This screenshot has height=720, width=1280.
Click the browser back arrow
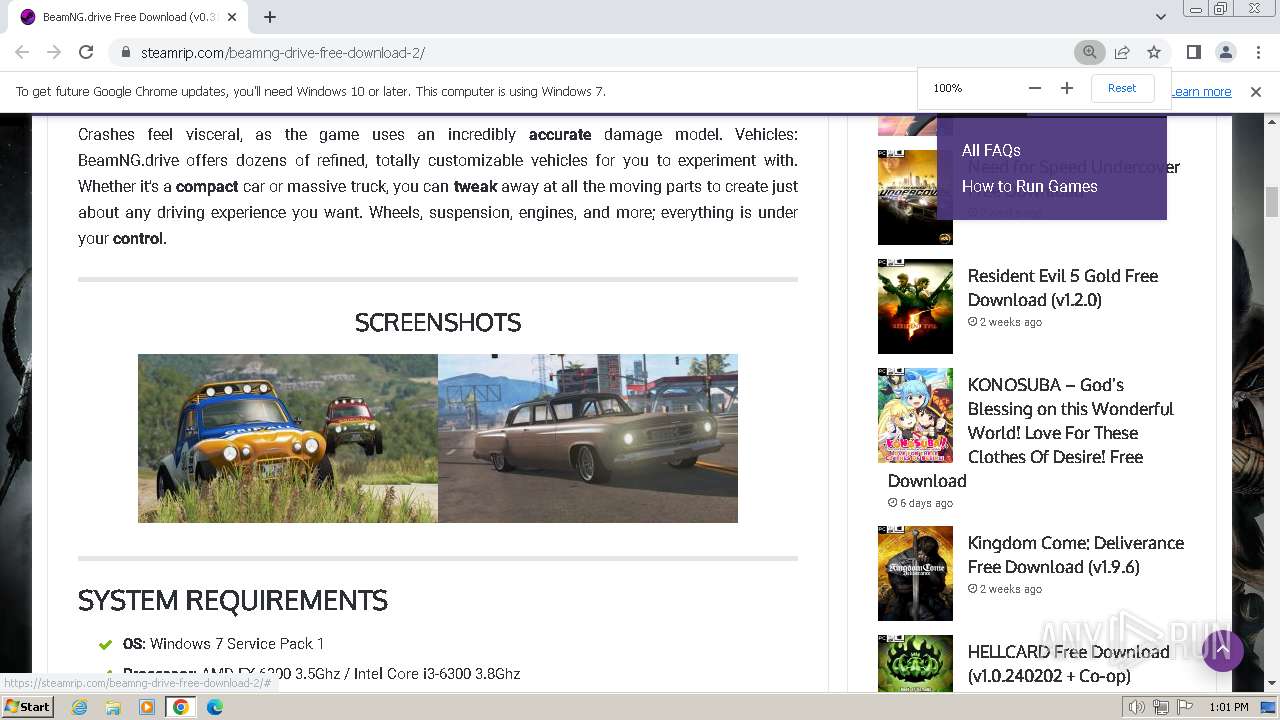coord(22,52)
